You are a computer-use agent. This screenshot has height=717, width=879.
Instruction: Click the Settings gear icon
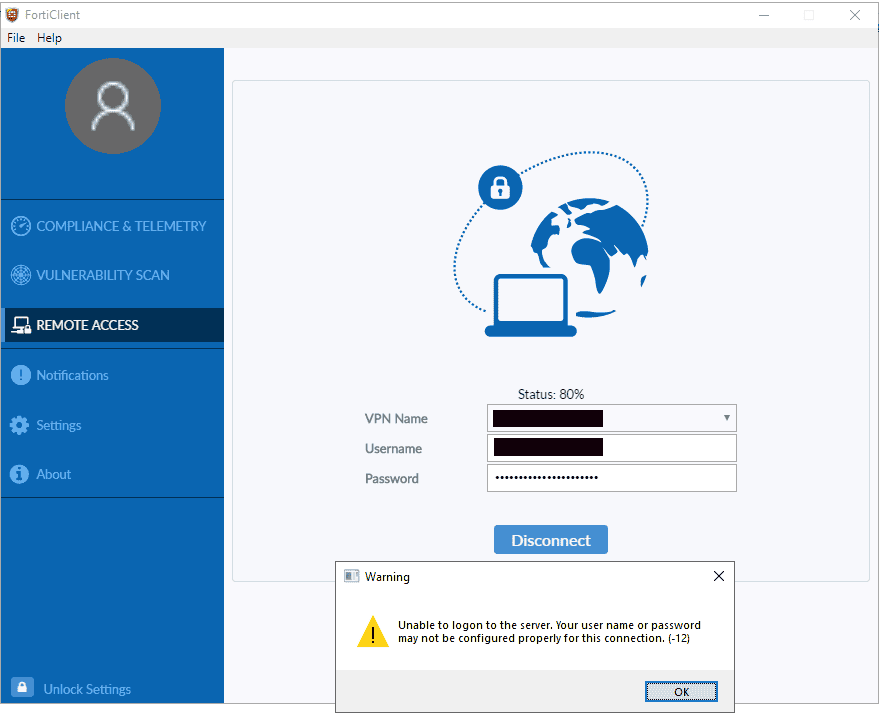20,425
